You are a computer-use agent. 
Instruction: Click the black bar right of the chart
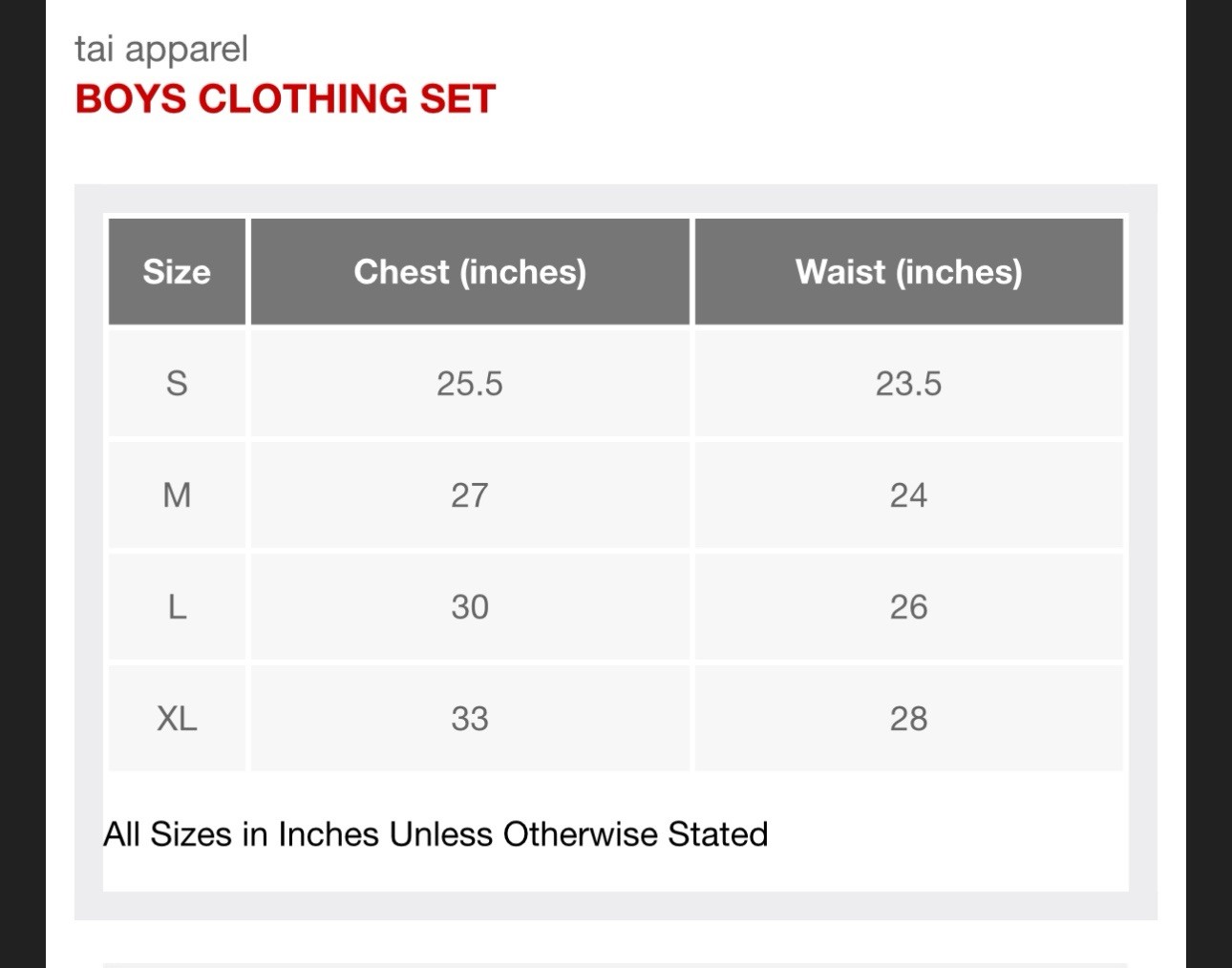(x=1209, y=484)
